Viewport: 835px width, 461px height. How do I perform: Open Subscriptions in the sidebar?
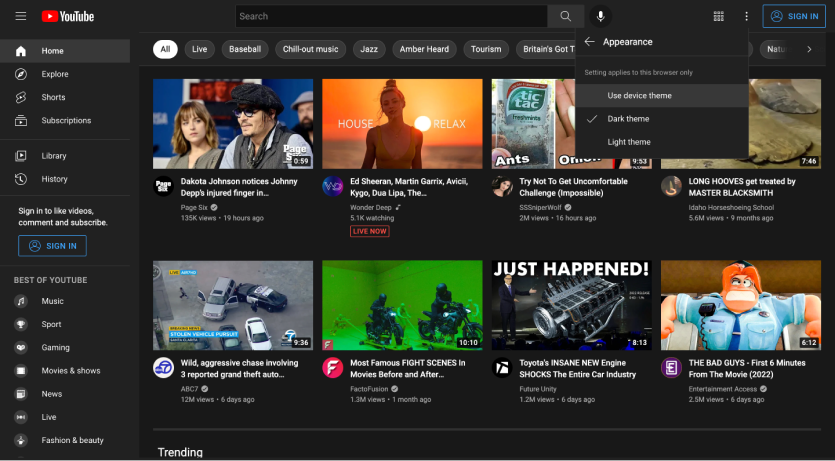pyautogui.click(x=66, y=120)
